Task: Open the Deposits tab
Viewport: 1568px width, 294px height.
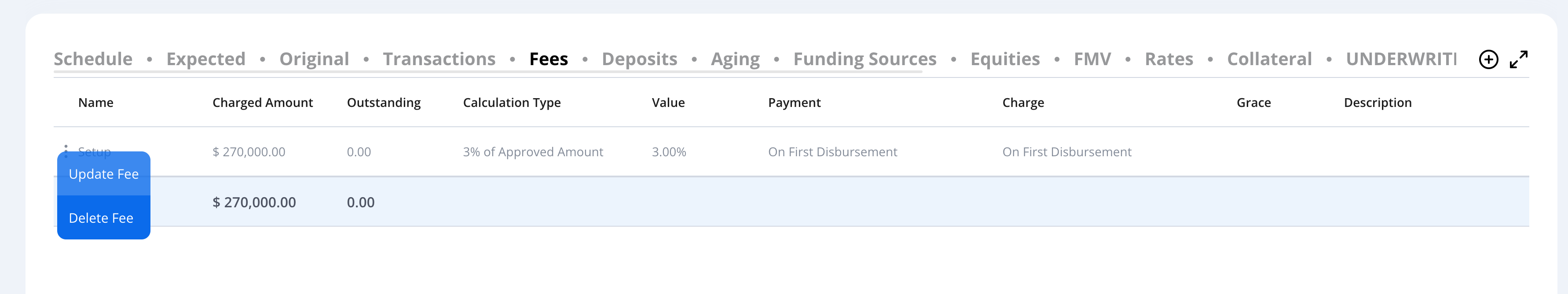Action: [639, 59]
